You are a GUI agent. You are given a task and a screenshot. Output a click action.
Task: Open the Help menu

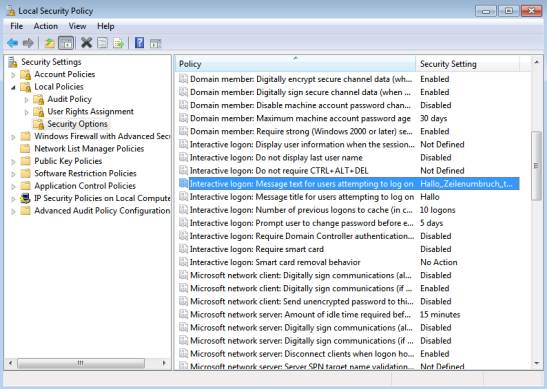click(106, 26)
